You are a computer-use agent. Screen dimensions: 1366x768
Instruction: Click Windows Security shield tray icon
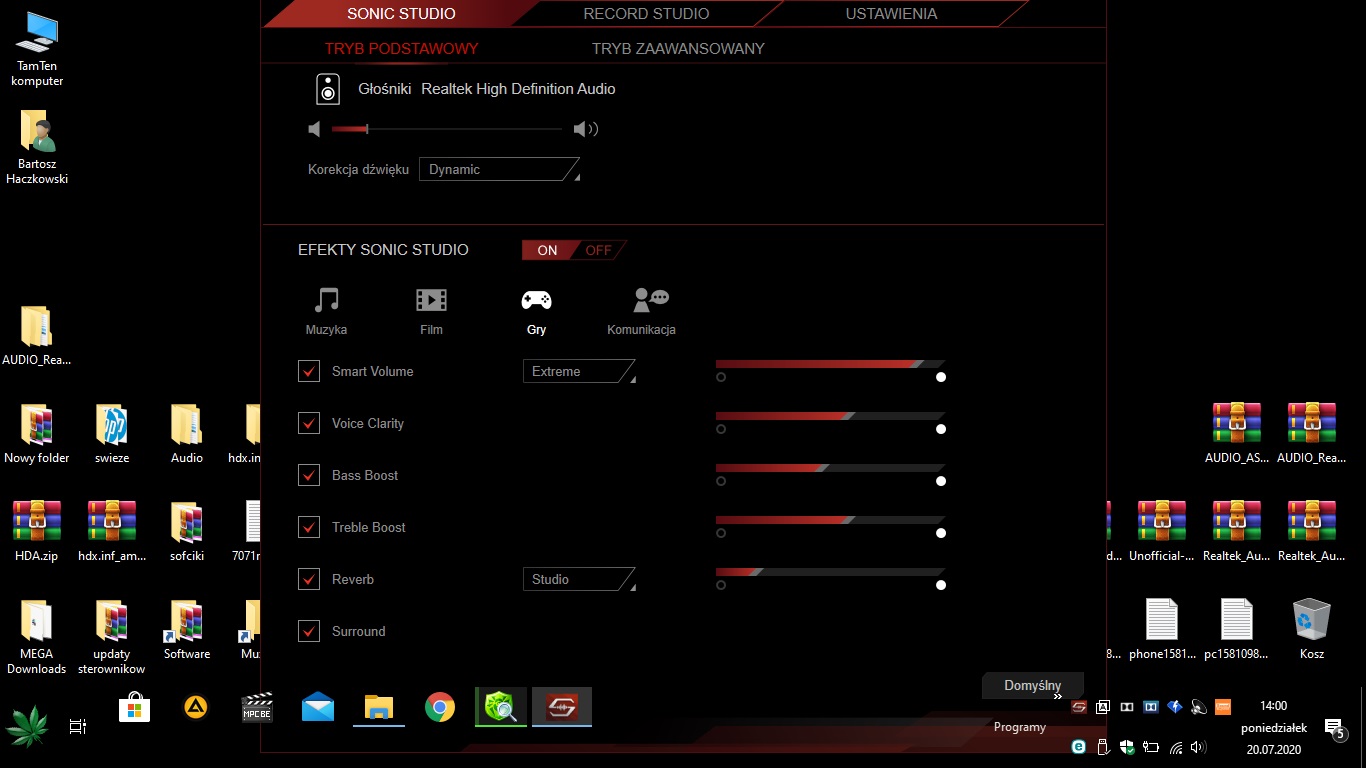click(x=1127, y=746)
